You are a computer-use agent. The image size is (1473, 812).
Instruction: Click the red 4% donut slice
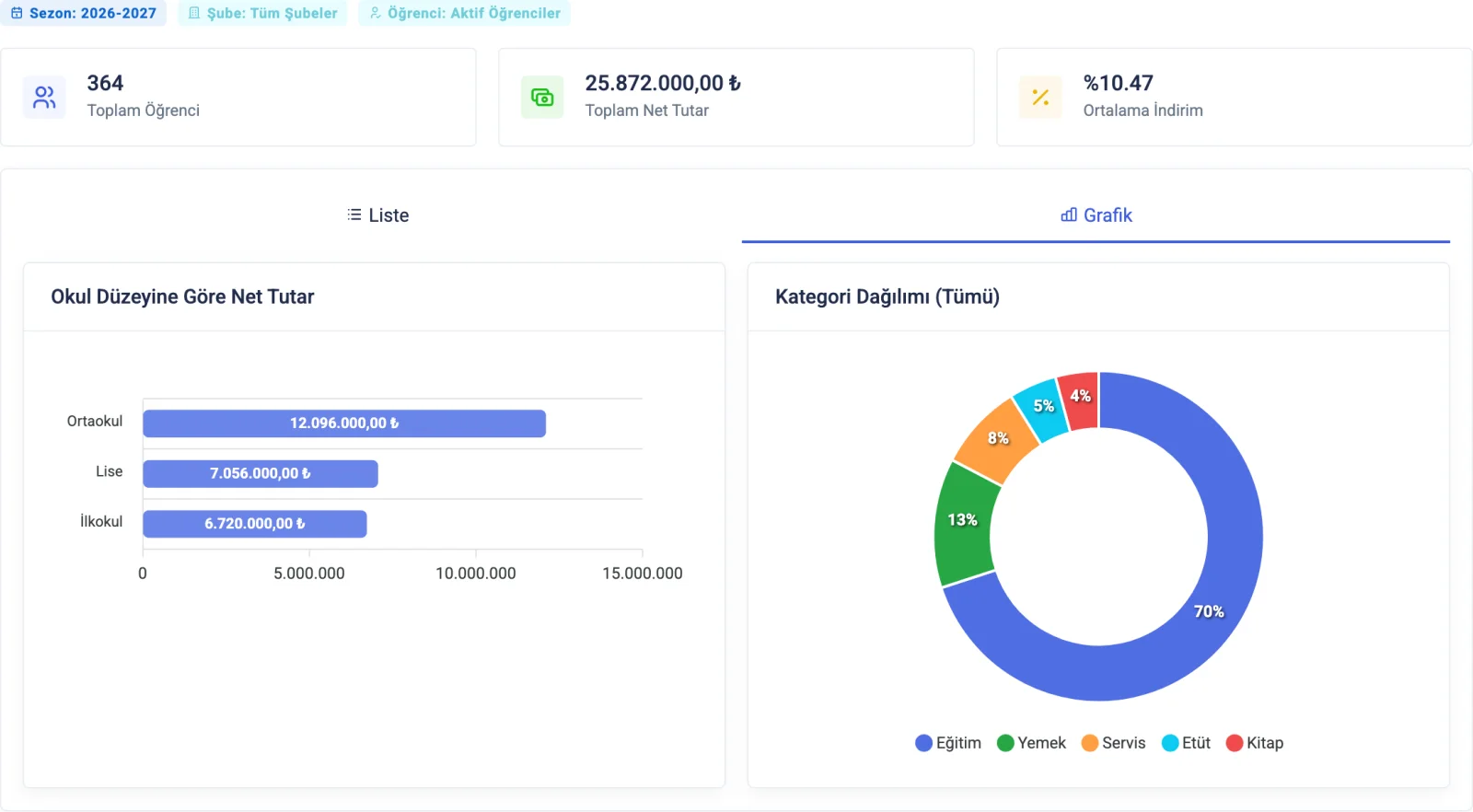pyautogui.click(x=1079, y=400)
